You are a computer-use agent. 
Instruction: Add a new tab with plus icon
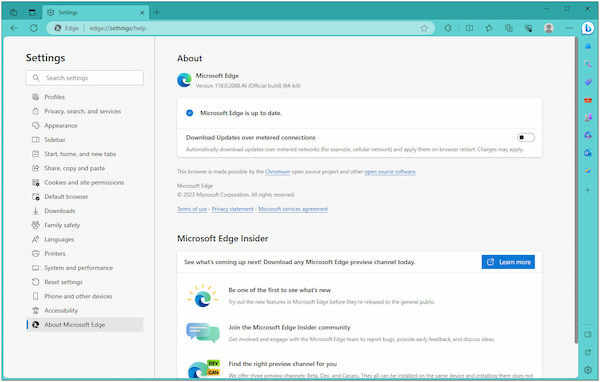(157, 12)
